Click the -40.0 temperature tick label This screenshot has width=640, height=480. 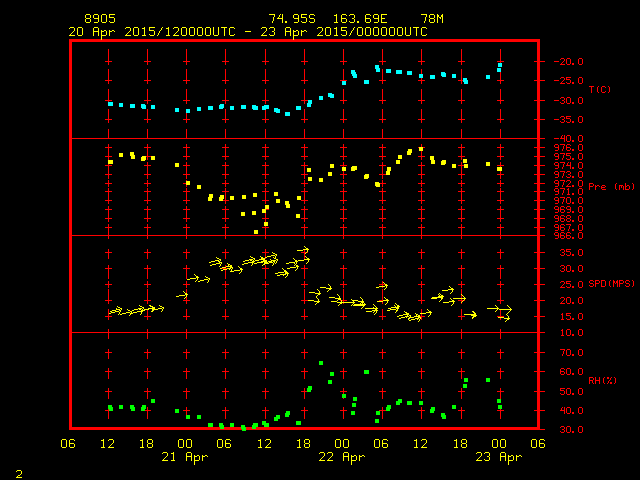pos(568,139)
